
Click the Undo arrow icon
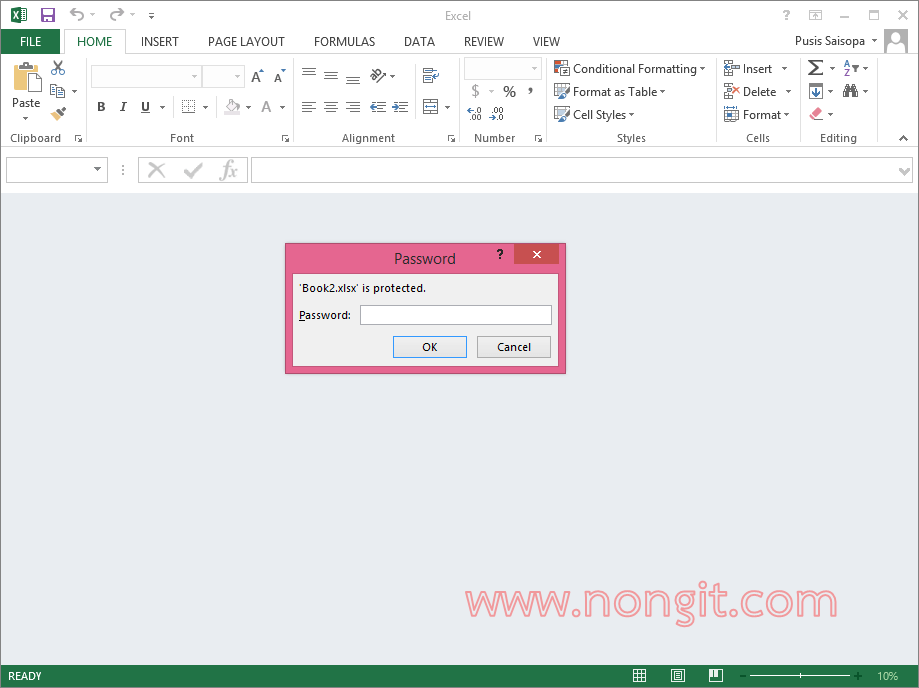point(77,14)
